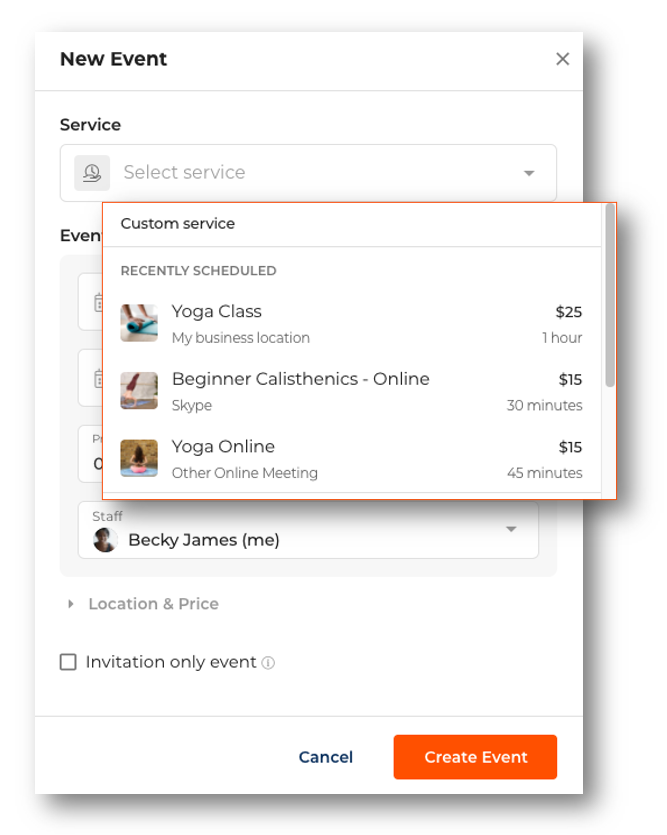Choose Custom service from the list

tap(178, 224)
